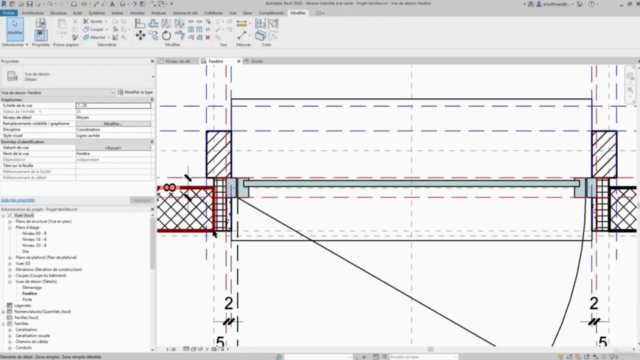This screenshot has height=360, width=640.
Task: Collapse the Vues (tout) tree node
Action: pyautogui.click(x=3, y=216)
